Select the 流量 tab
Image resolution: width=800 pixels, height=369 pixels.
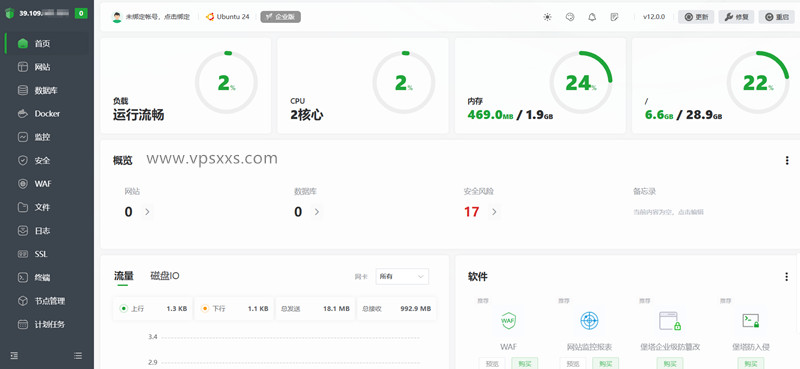(x=123, y=276)
